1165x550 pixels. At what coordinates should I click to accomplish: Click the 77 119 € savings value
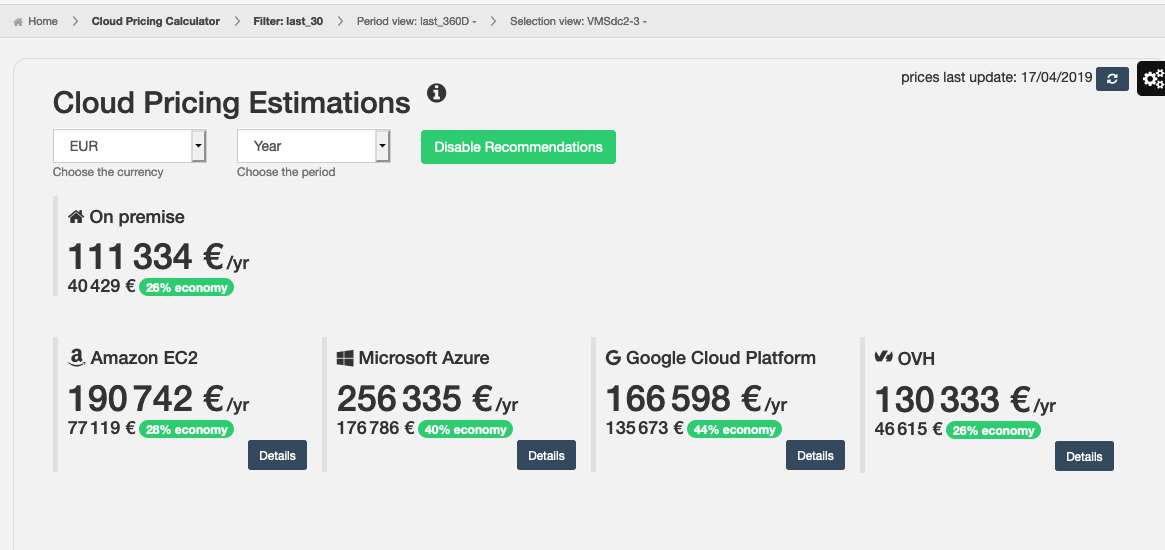pyautogui.click(x=102, y=428)
